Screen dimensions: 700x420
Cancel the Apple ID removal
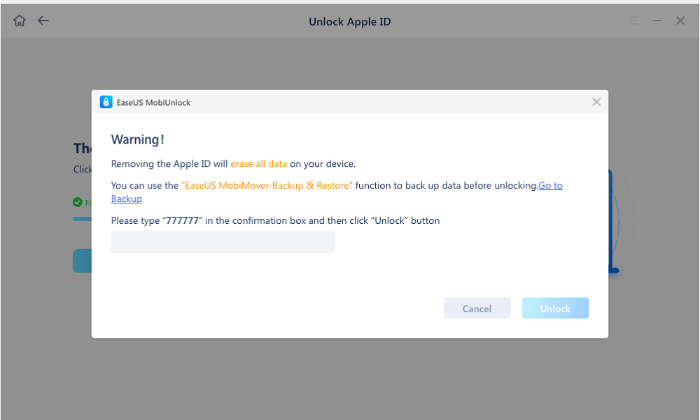(x=477, y=308)
